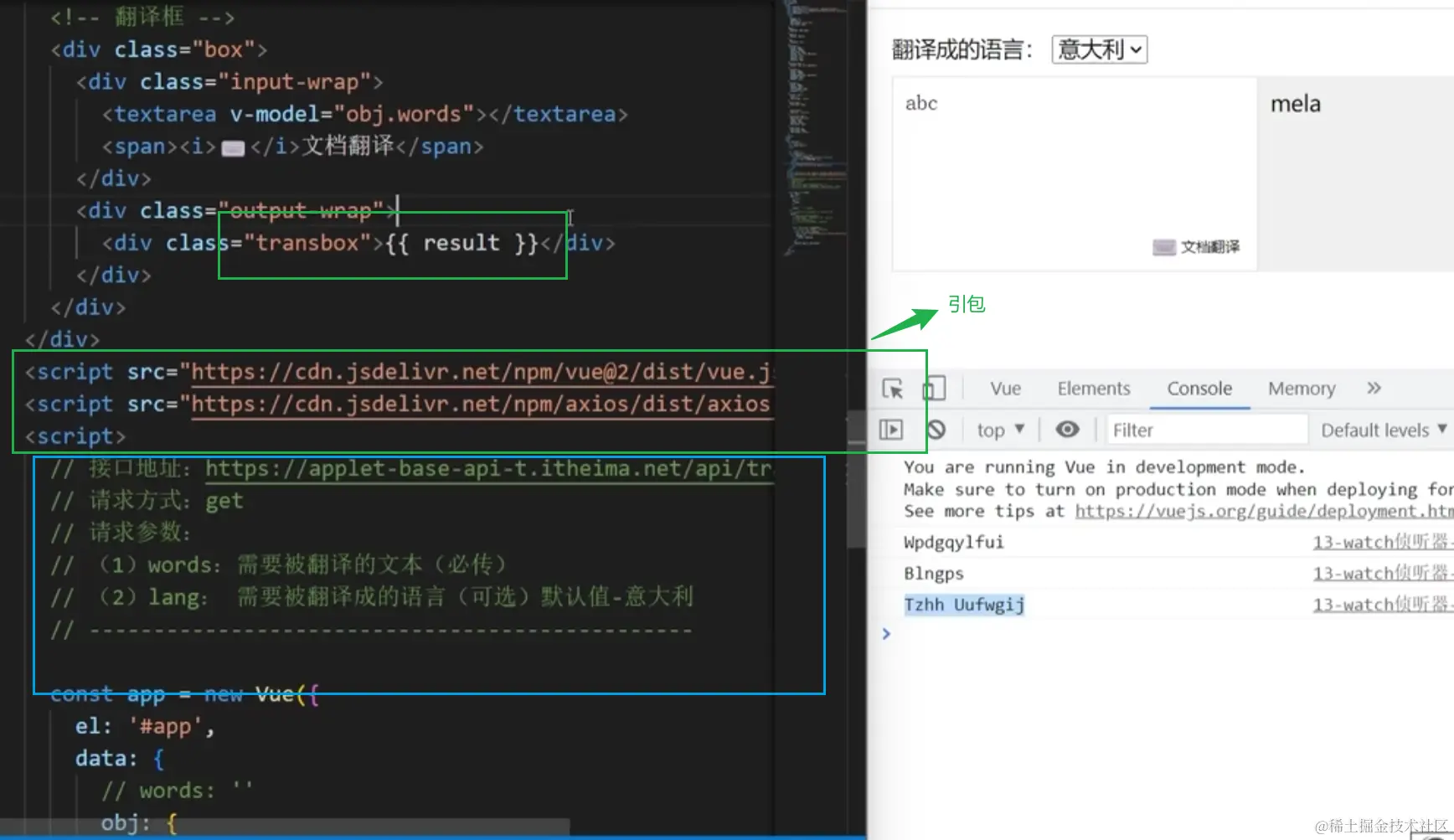Click the 请求方式: get comment line
The height and width of the screenshot is (840, 1454).
[x=147, y=501]
